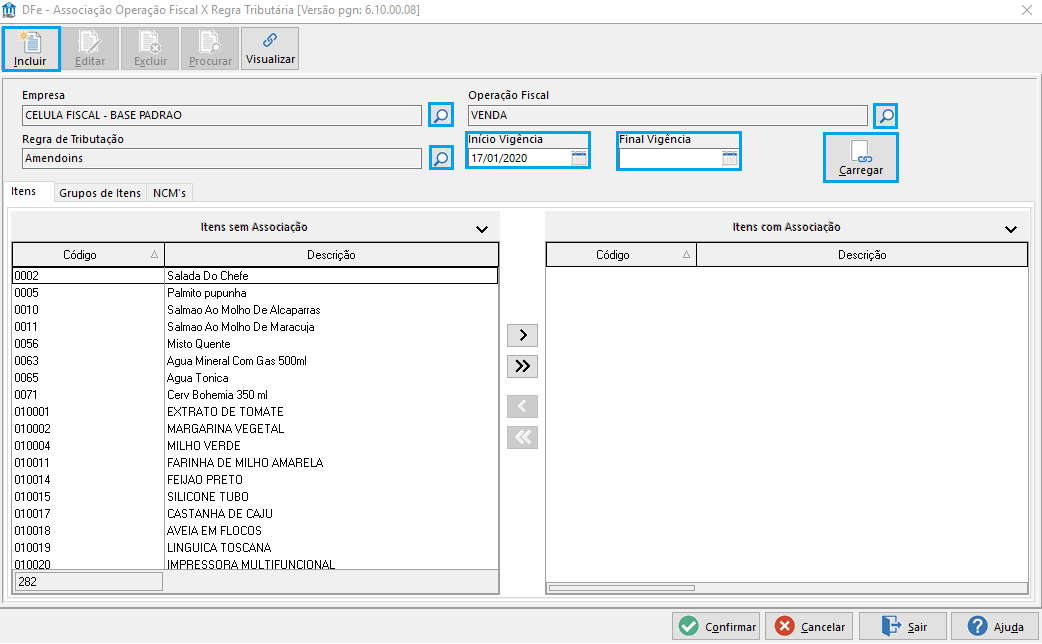Image resolution: width=1042 pixels, height=644 pixels.
Task: Open Início Vigência calendar picker
Action: click(x=579, y=158)
